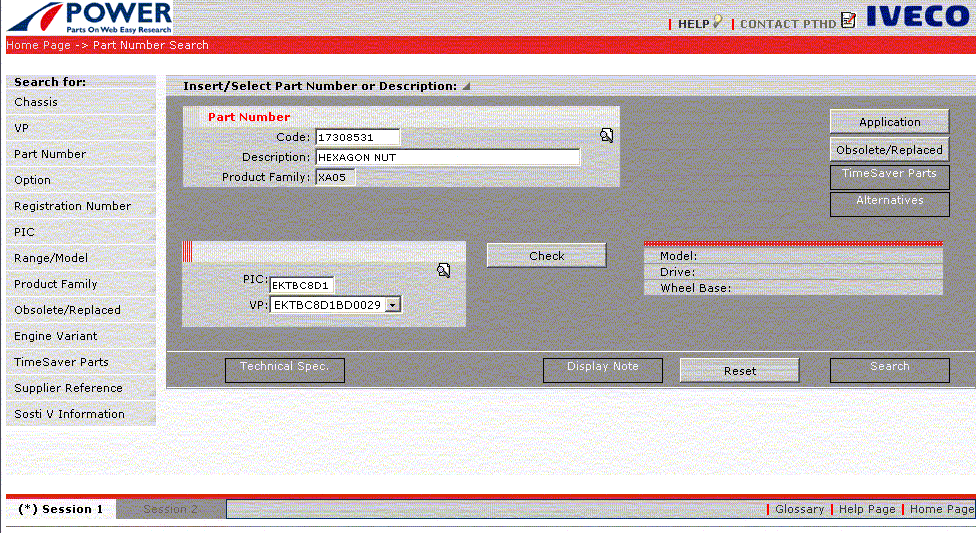980x533 pixels.
Task: Collapse the Insert/Select Part Number triangle
Action: [x=466, y=86]
